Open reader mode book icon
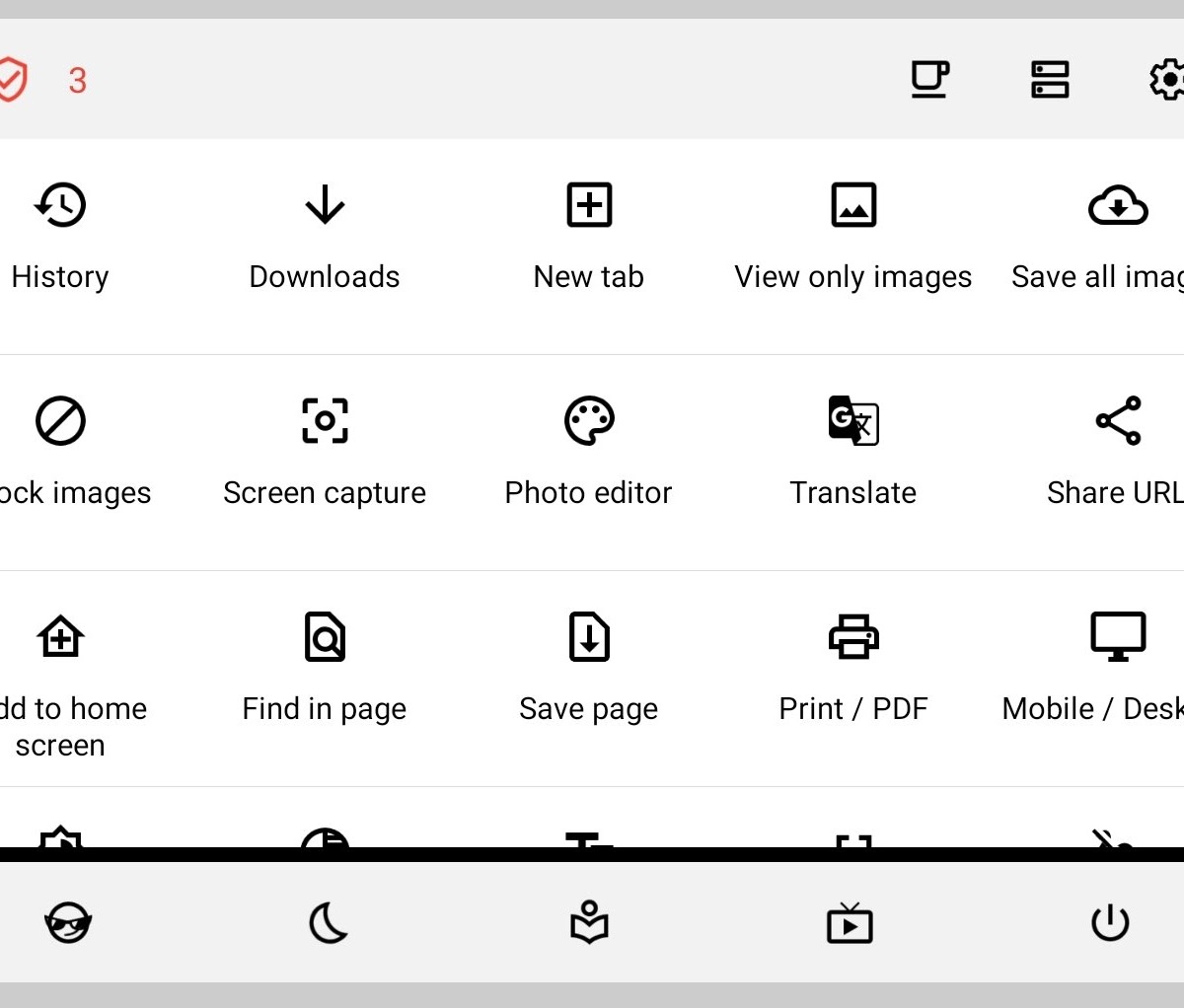This screenshot has height=1008, width=1184. coord(589,923)
